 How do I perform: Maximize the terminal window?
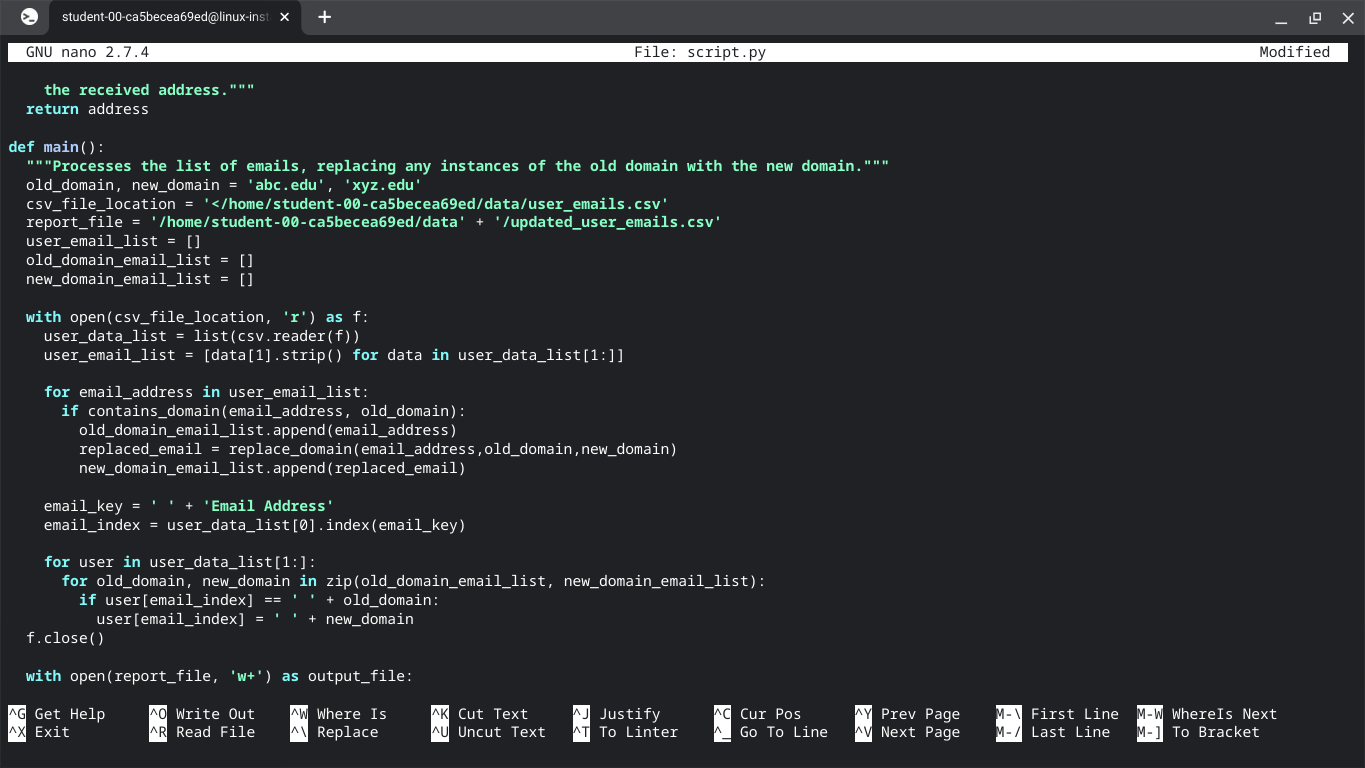pos(1314,18)
